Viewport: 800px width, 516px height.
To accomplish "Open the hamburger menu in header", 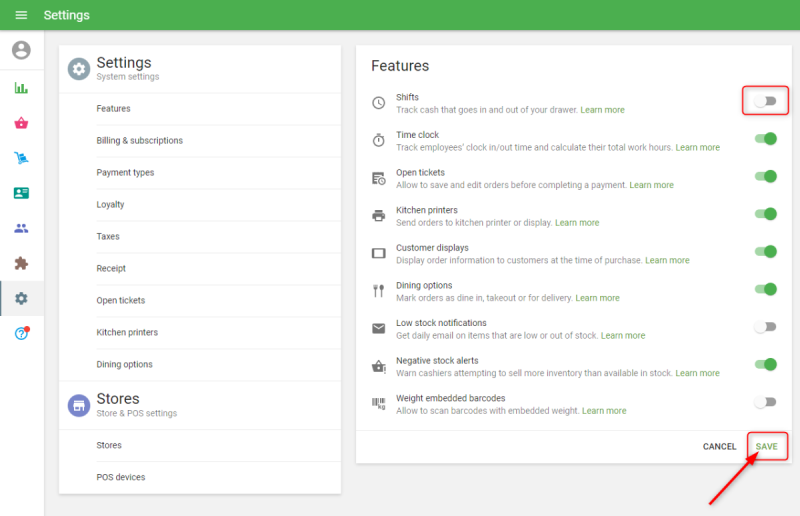I will 21,15.
